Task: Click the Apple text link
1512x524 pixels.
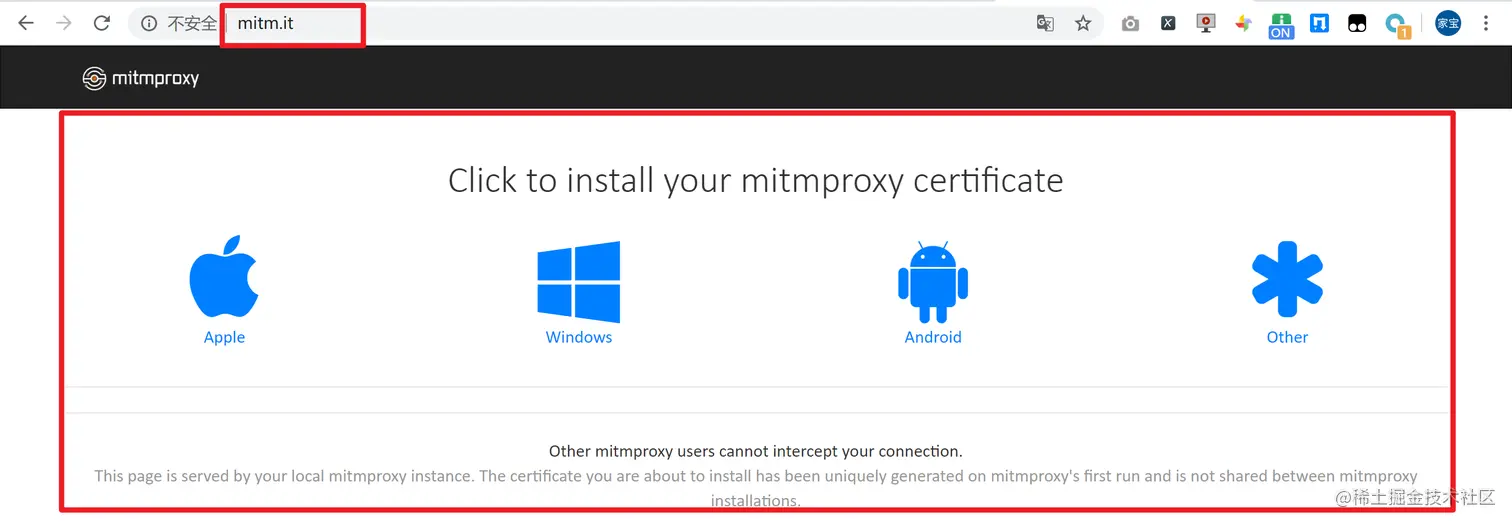Action: [x=224, y=337]
